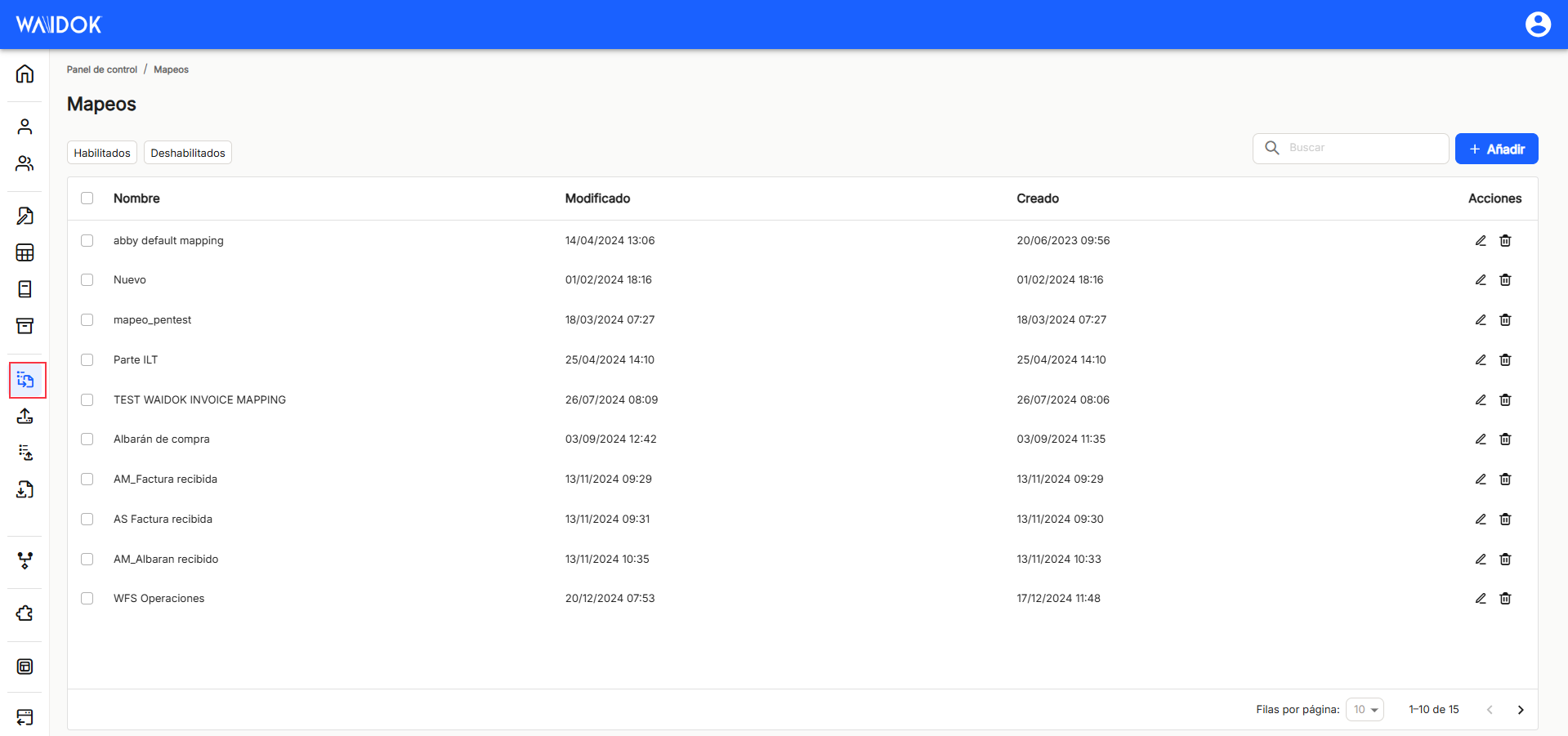Show Habilitados mappings
Viewport: 1568px width, 736px height.
click(x=102, y=153)
